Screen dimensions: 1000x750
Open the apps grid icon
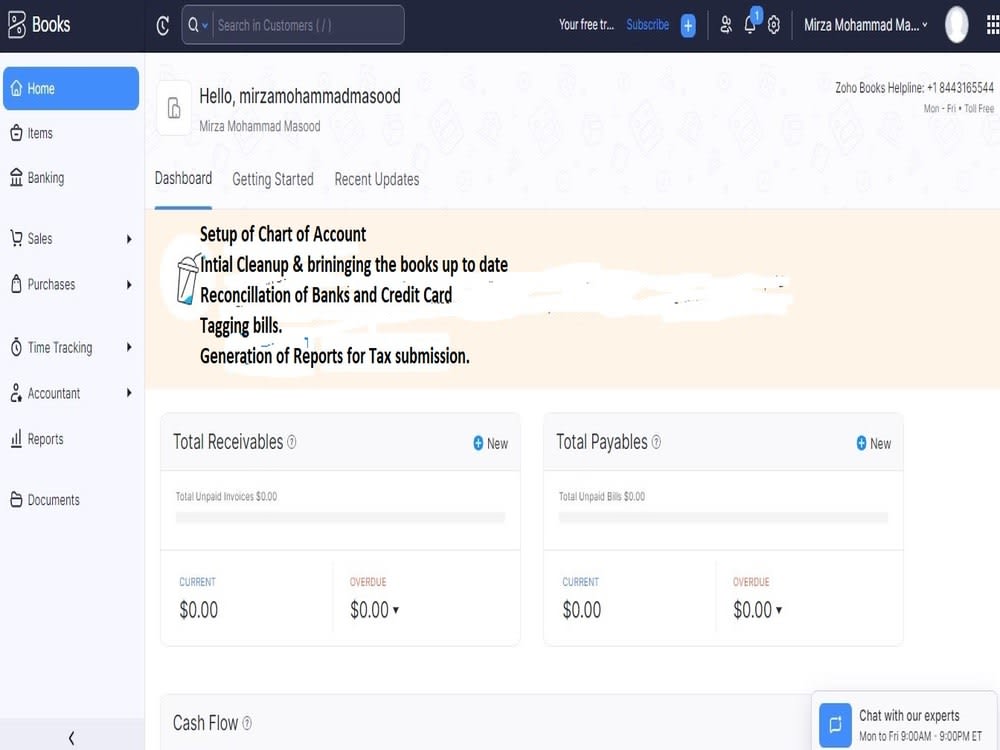tap(992, 25)
